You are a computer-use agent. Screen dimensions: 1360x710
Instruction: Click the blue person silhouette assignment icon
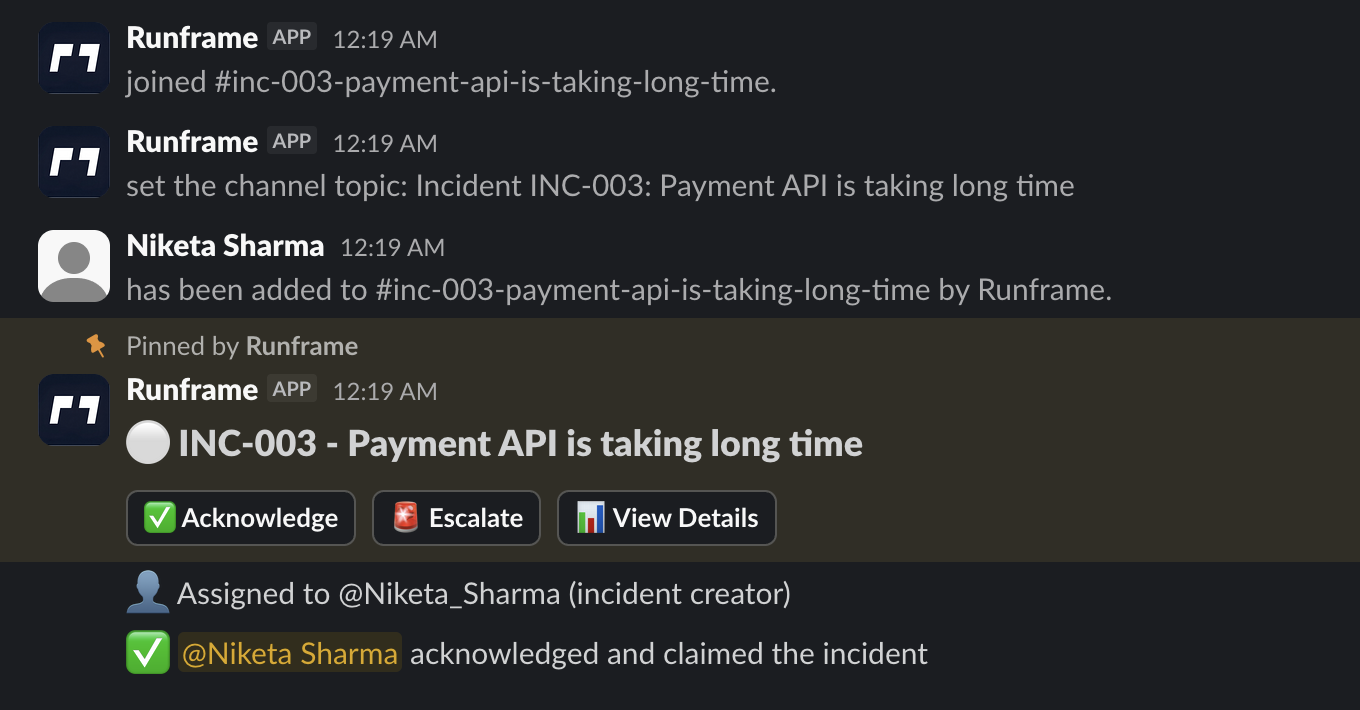[x=148, y=592]
